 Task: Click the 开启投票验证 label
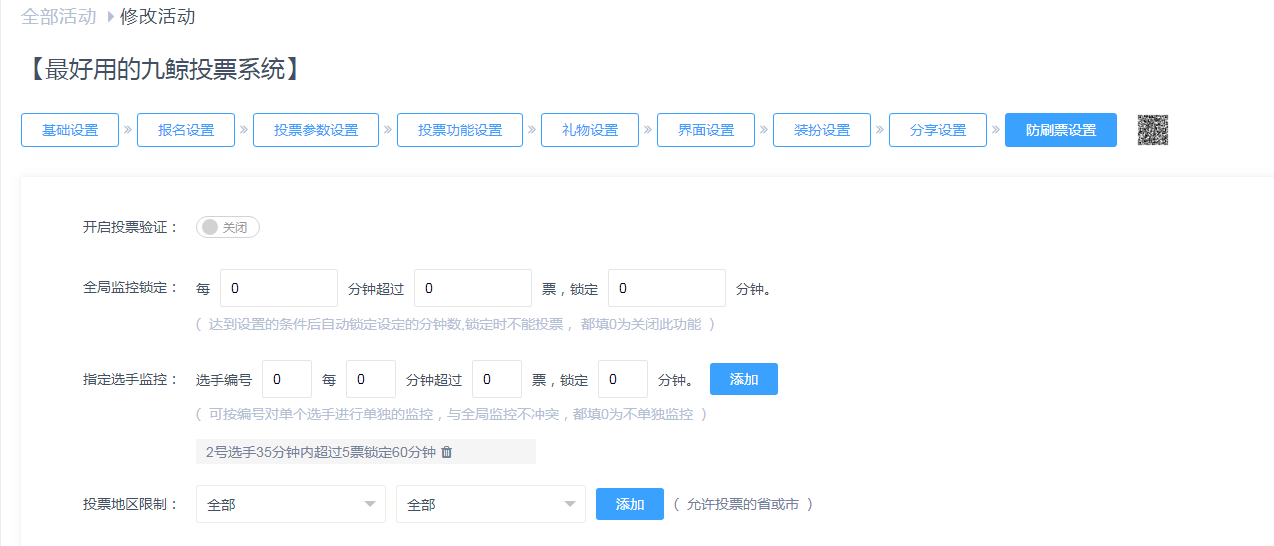[130, 227]
